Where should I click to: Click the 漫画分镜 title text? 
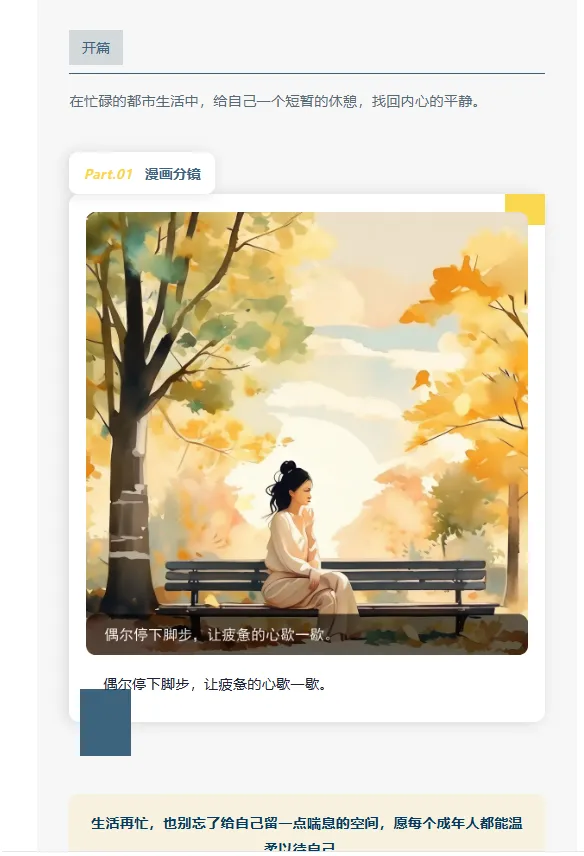172,174
